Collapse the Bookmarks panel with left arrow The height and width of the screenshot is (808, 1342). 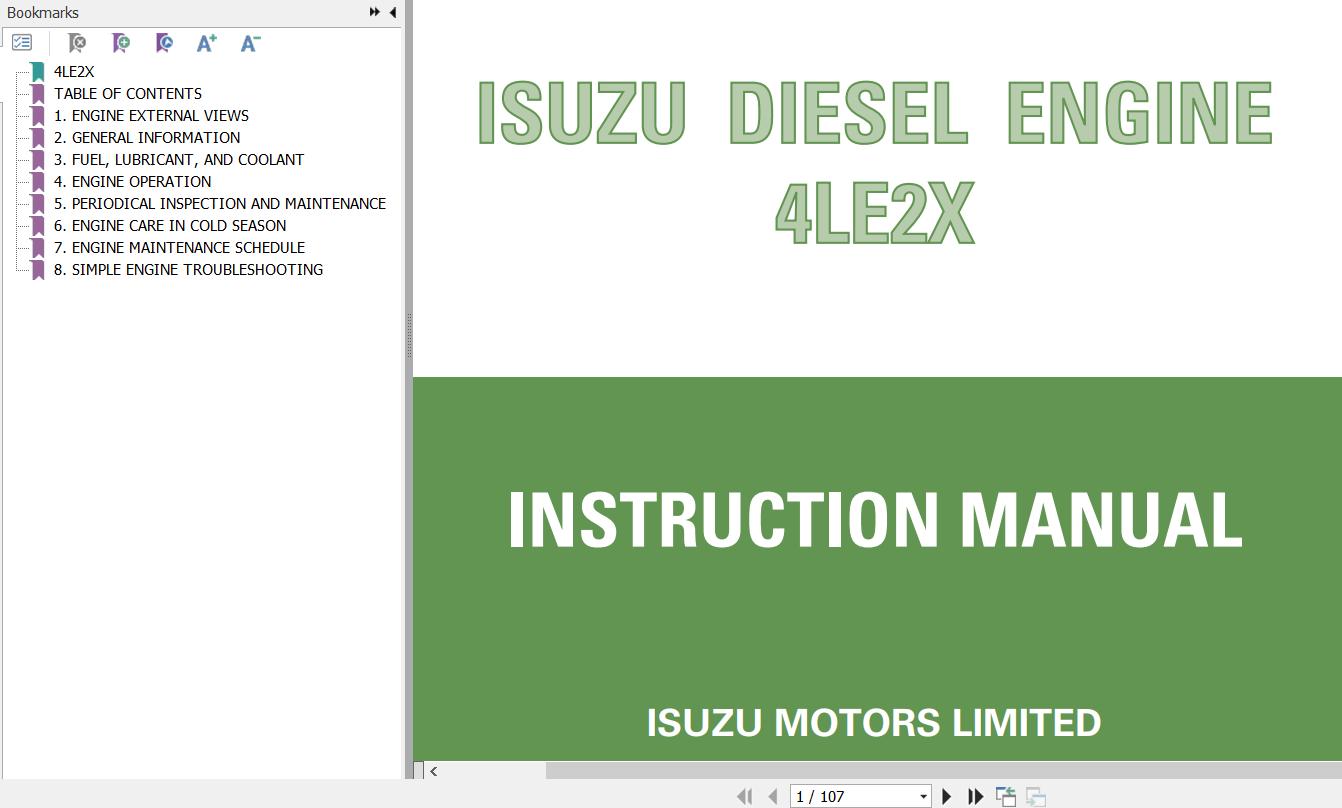click(392, 12)
